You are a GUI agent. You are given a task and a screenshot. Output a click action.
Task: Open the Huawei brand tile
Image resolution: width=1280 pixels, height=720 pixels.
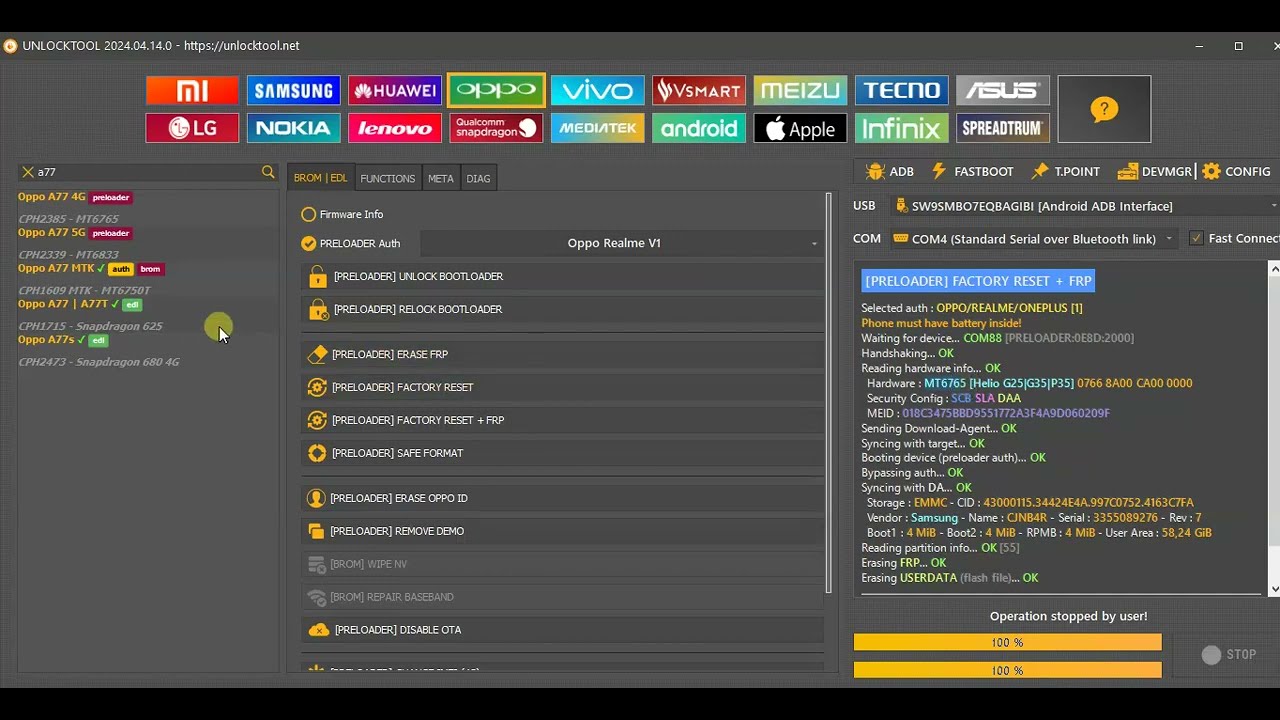pos(395,91)
